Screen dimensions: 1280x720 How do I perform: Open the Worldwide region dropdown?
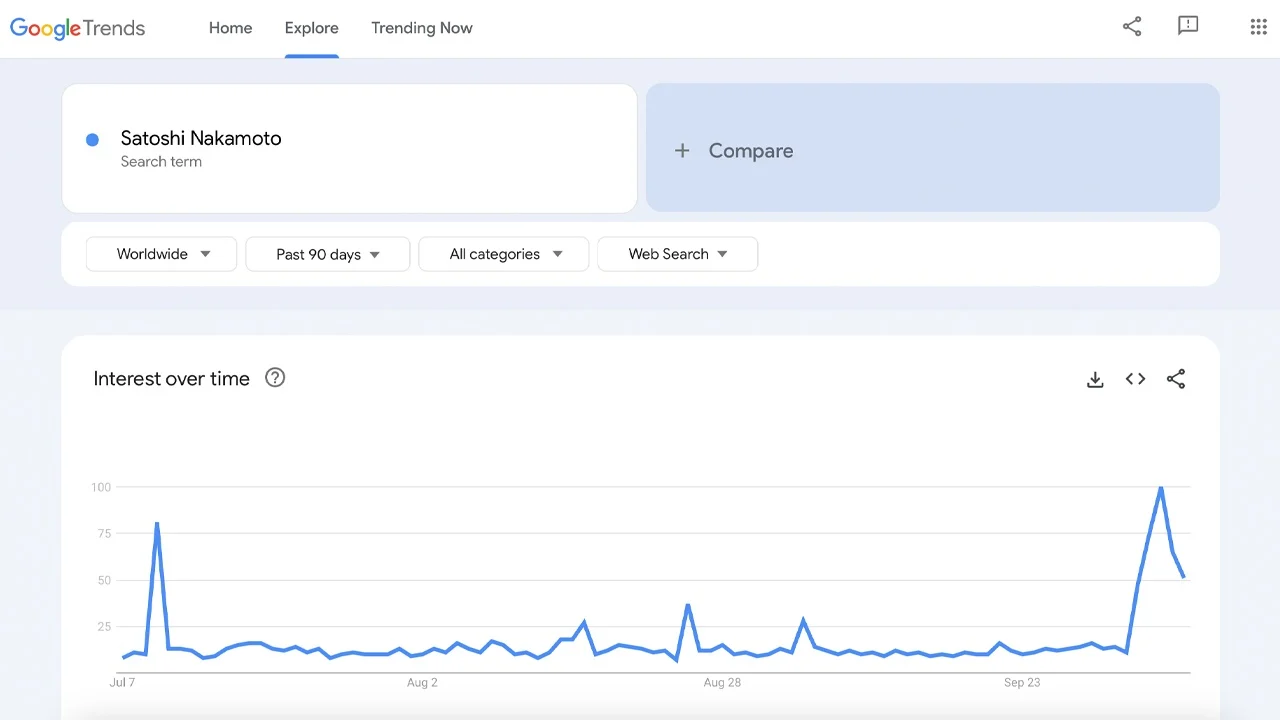coord(161,254)
